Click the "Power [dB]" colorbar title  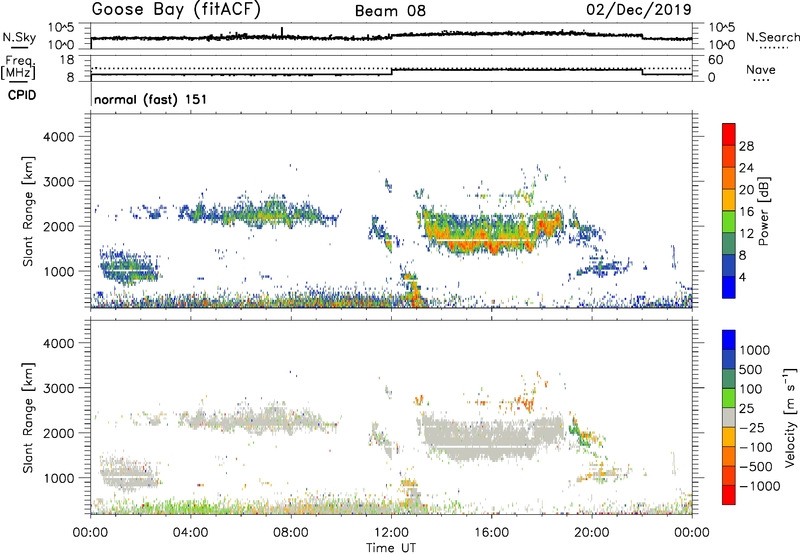(763, 211)
